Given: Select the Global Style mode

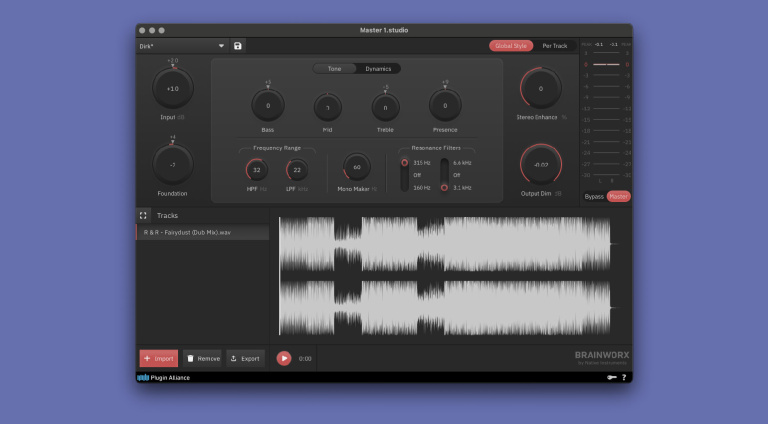Looking at the screenshot, I should [511, 46].
